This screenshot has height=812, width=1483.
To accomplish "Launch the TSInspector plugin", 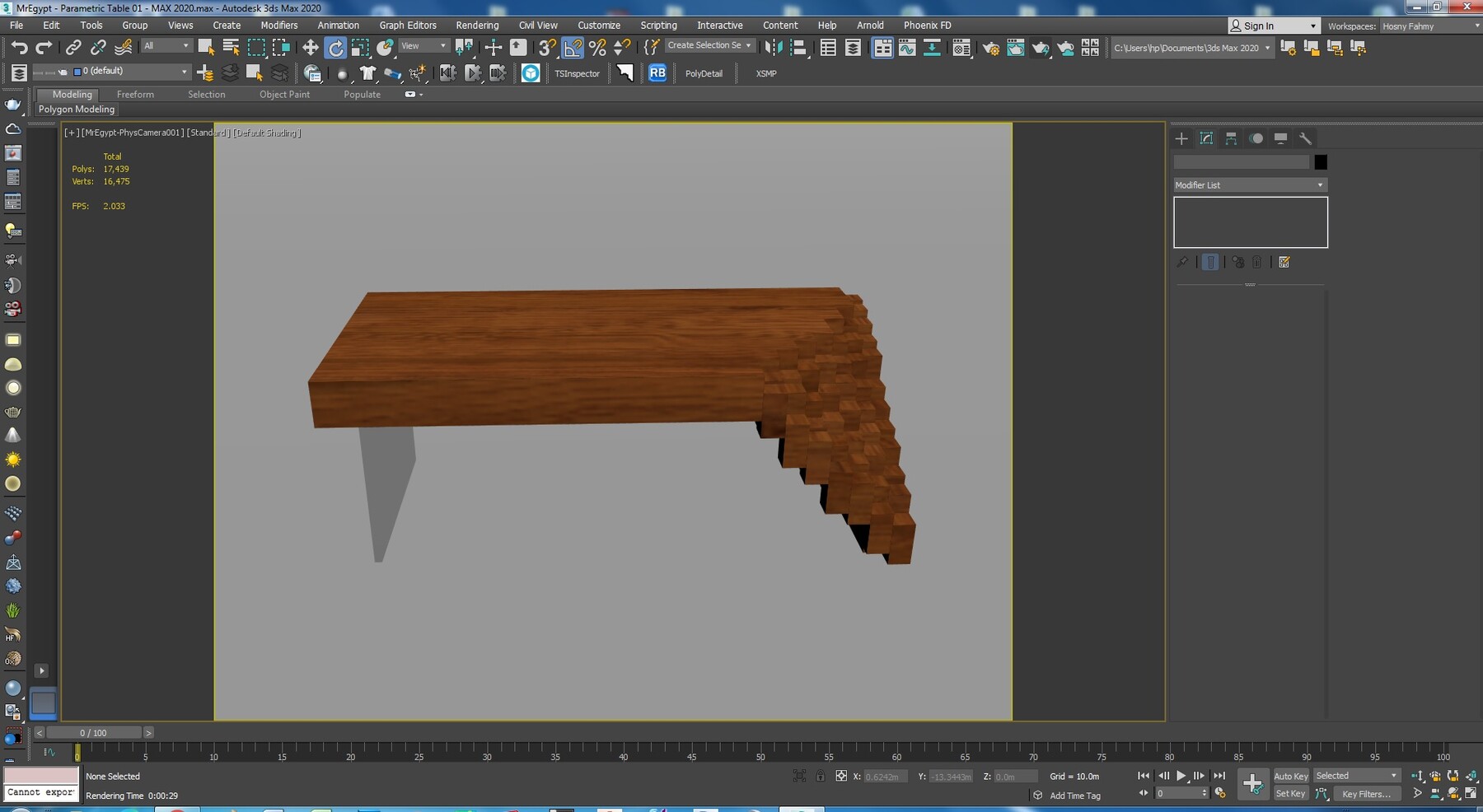I will click(577, 73).
